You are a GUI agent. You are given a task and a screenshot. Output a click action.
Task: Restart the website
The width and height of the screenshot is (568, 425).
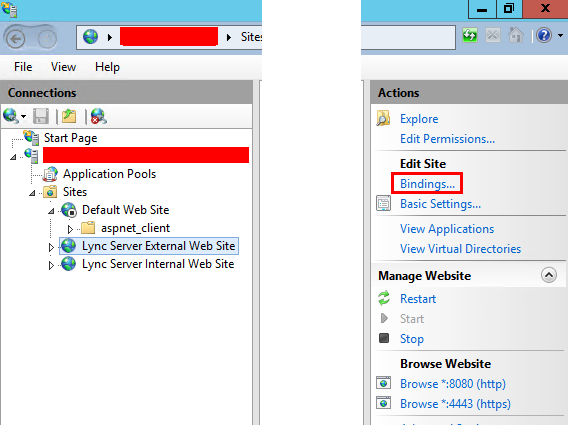pyautogui.click(x=418, y=299)
